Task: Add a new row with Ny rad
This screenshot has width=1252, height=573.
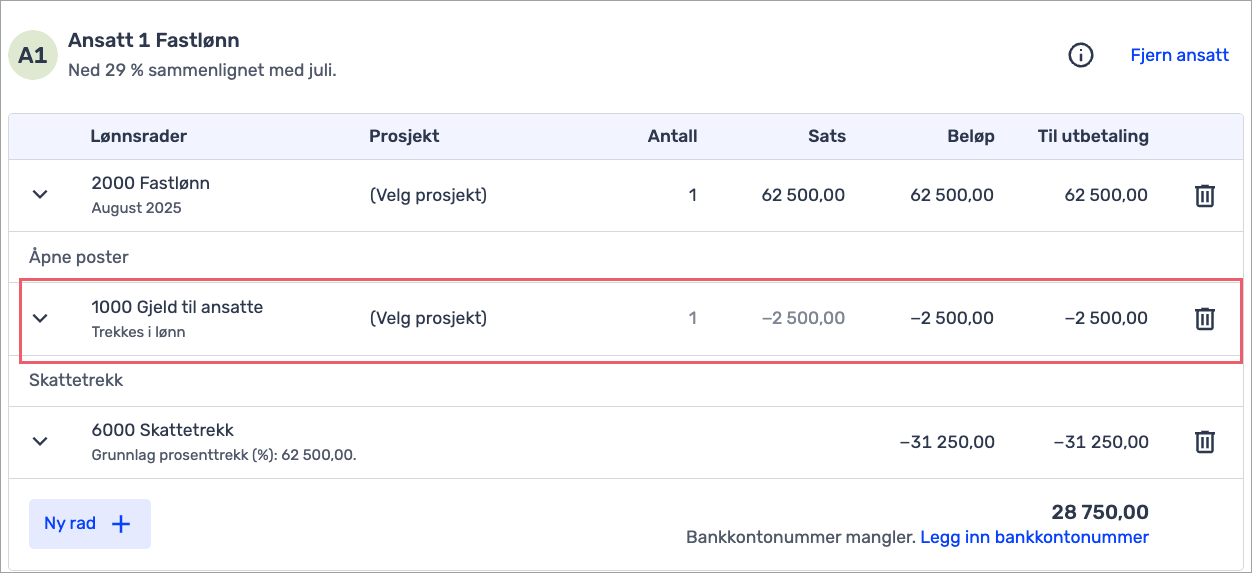Action: (70, 524)
